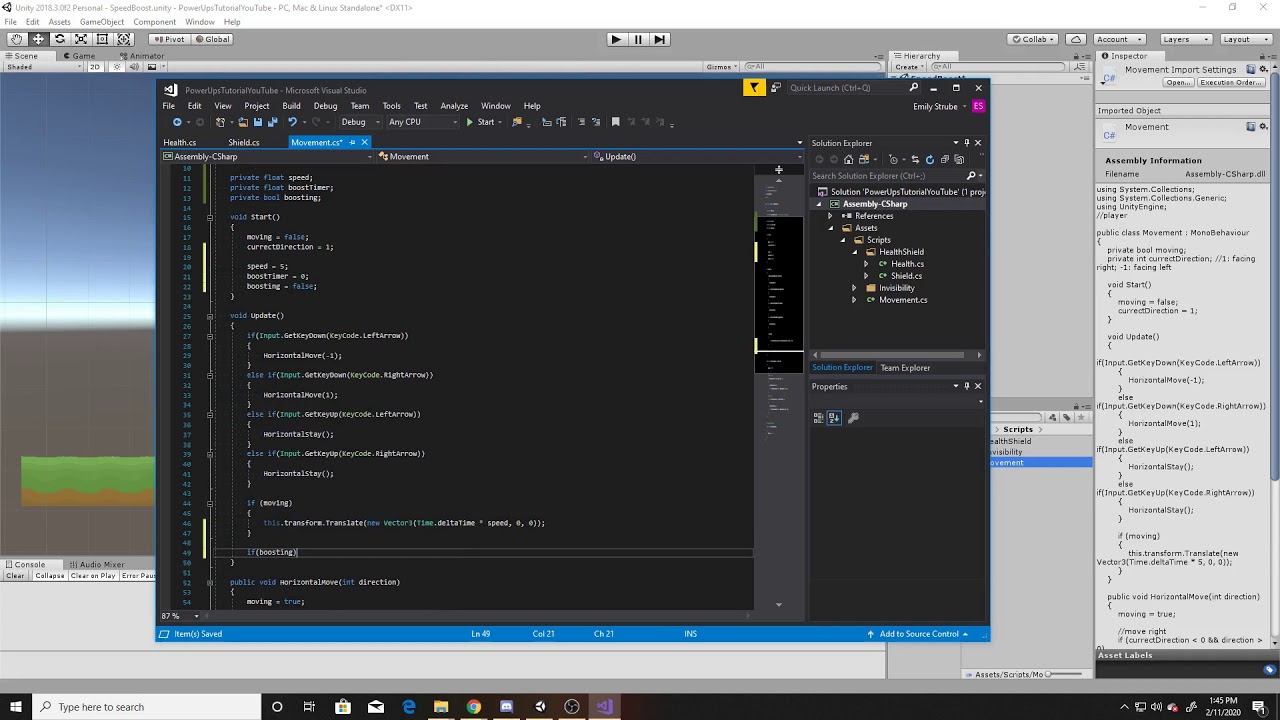Click Visual Studio Save icon
Image resolution: width=1280 pixels, height=720 pixels.
click(257, 122)
